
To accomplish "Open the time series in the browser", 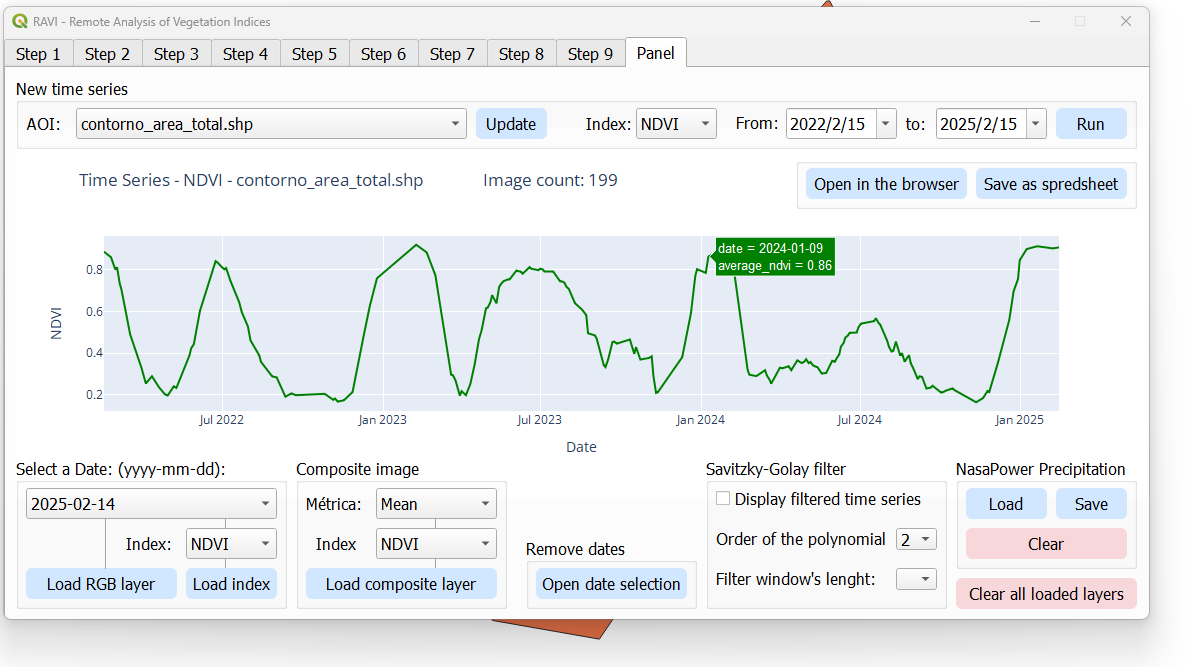I will 886,184.
